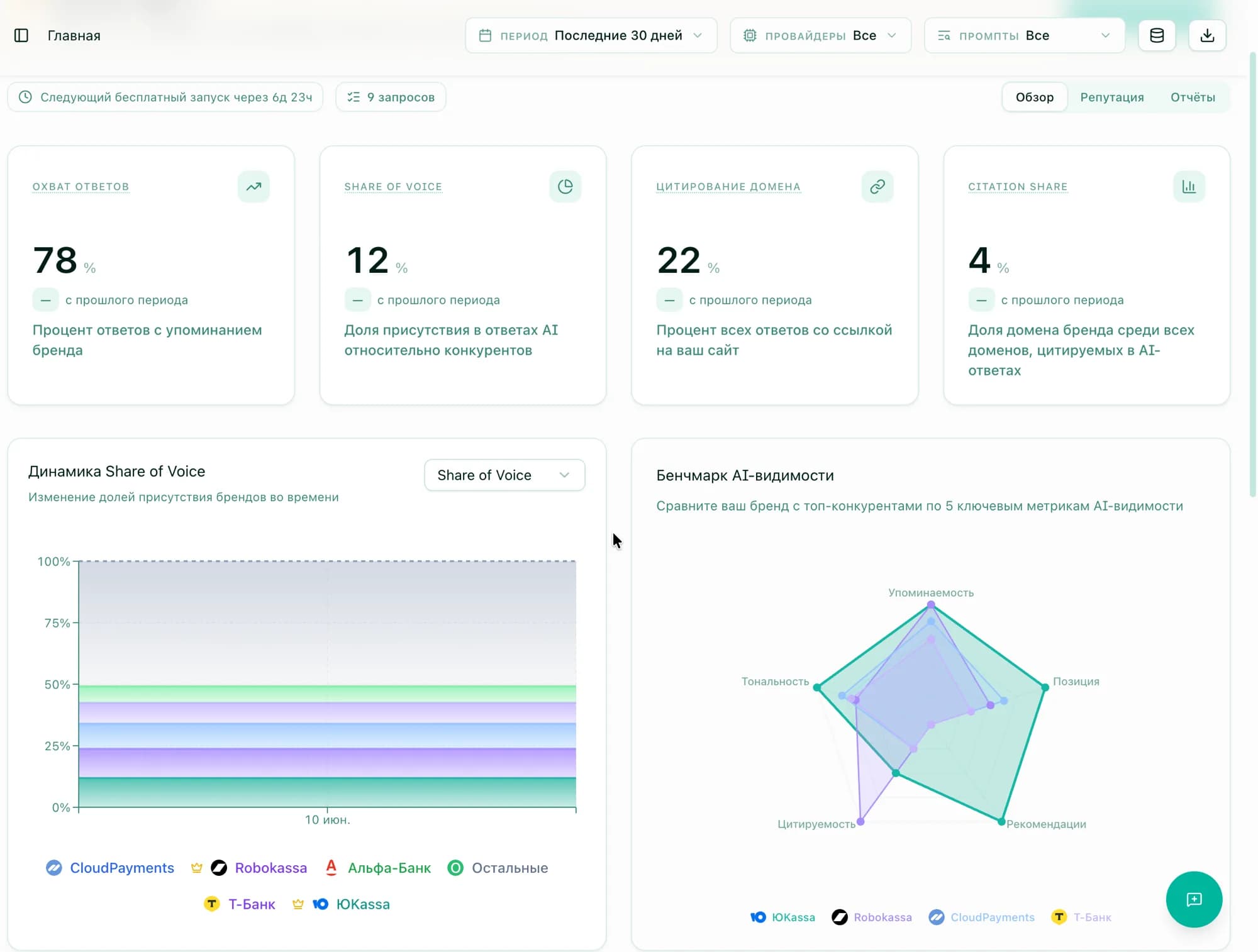Click the green band in Share of Voice chart
This screenshot has width=1258, height=952.
point(327,694)
